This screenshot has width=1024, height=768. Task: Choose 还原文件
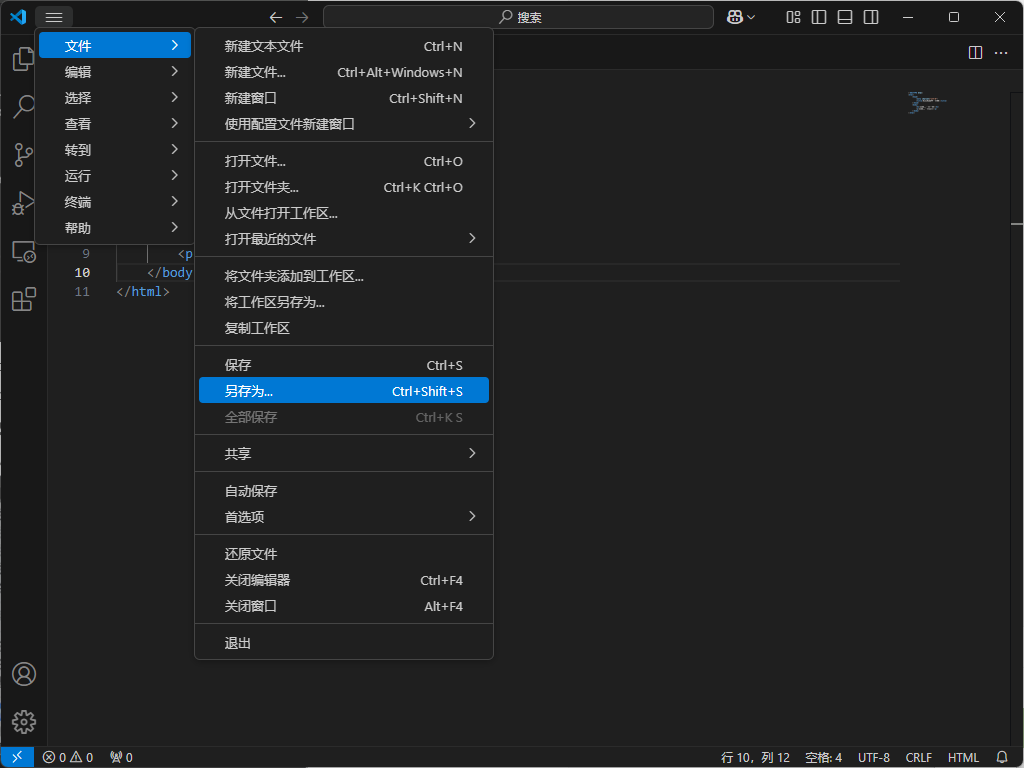click(x=344, y=554)
